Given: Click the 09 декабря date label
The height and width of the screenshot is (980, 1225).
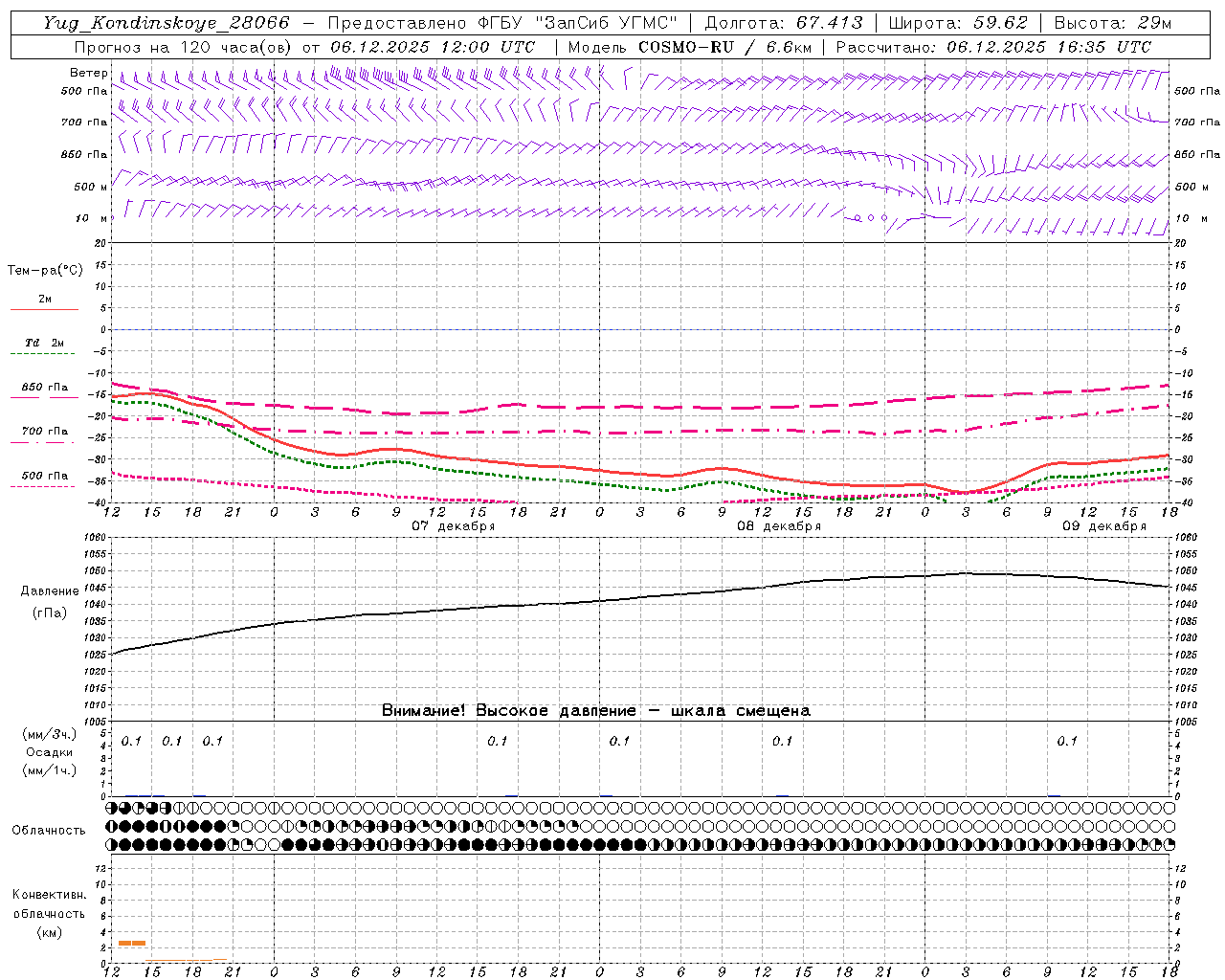Looking at the screenshot, I should [1104, 525].
